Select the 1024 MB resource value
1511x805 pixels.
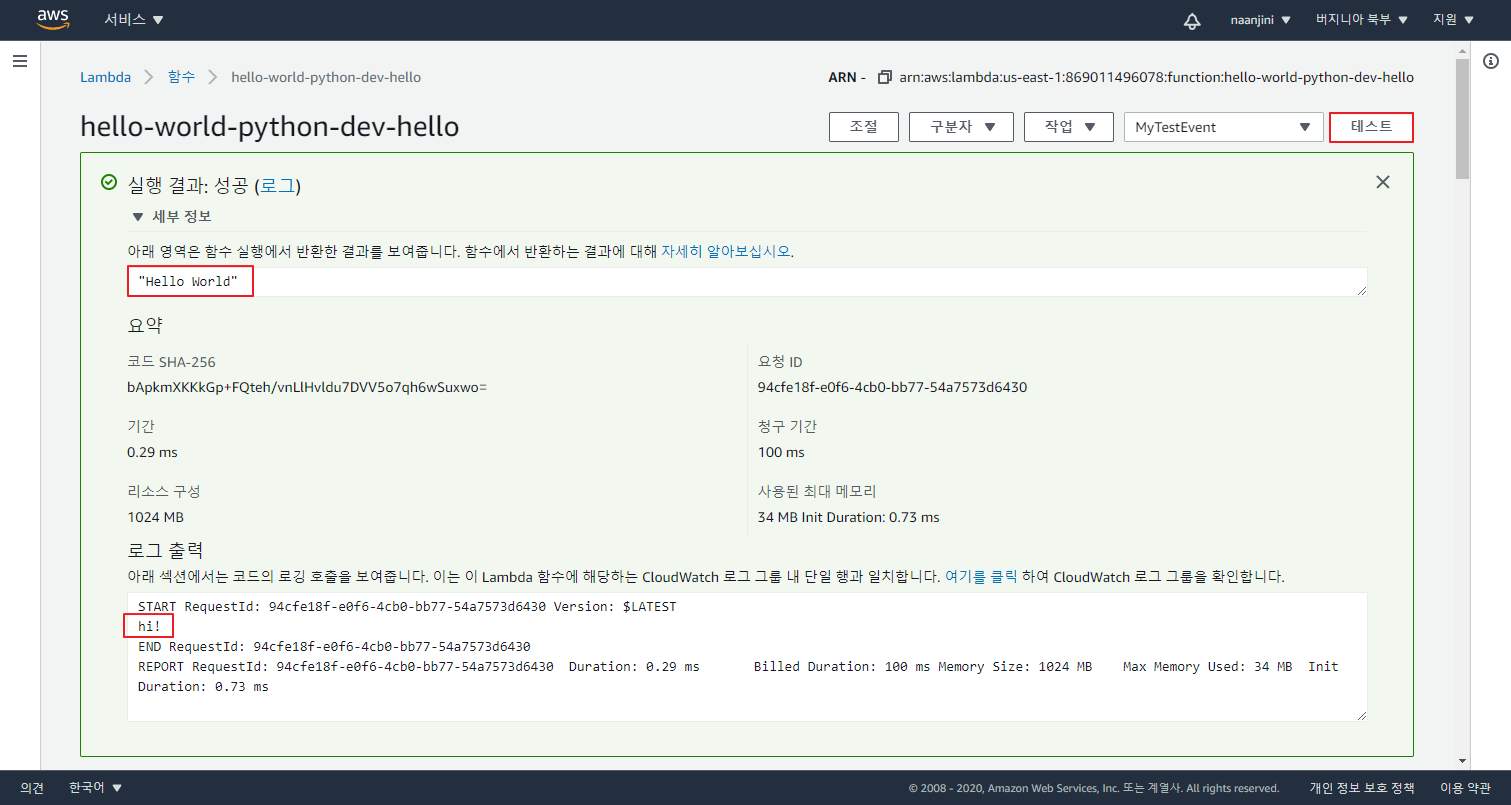pos(155,517)
